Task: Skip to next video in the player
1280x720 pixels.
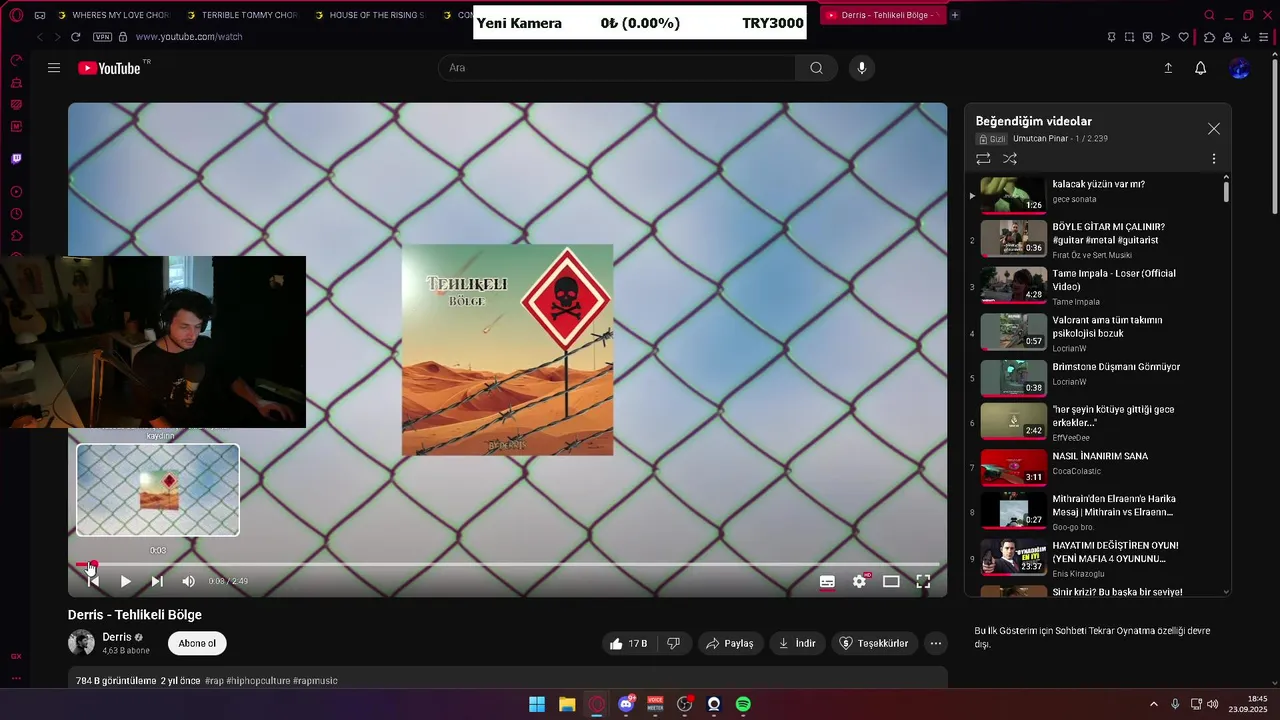Action: click(x=157, y=581)
